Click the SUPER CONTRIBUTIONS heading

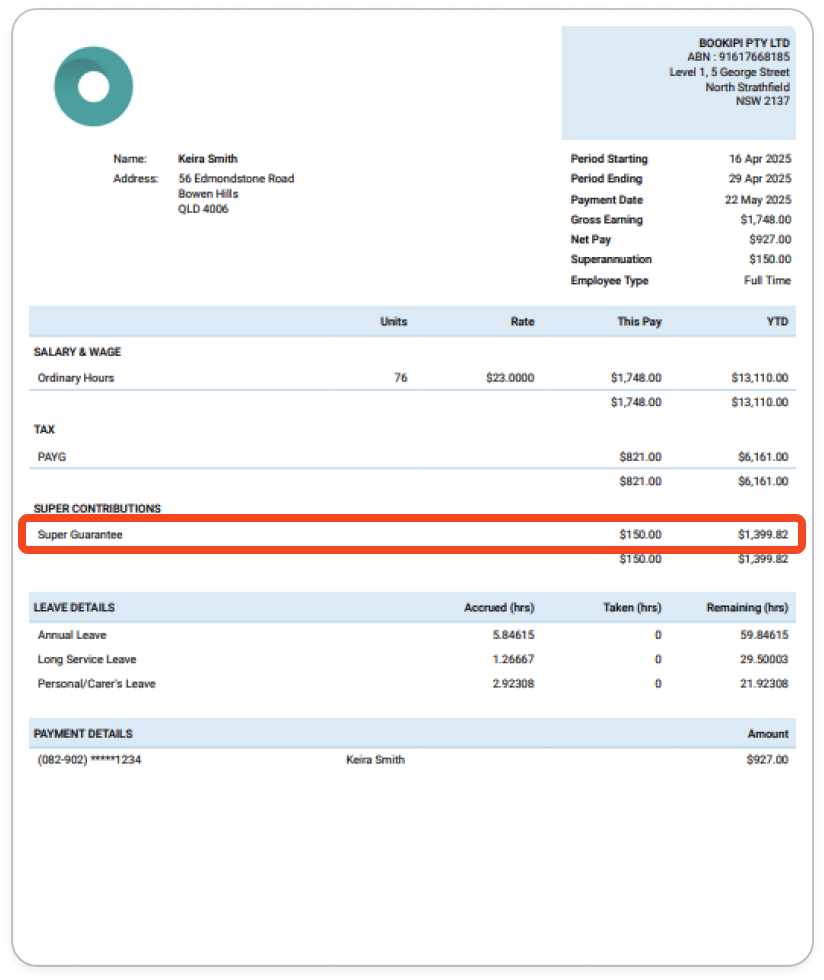(x=95, y=508)
